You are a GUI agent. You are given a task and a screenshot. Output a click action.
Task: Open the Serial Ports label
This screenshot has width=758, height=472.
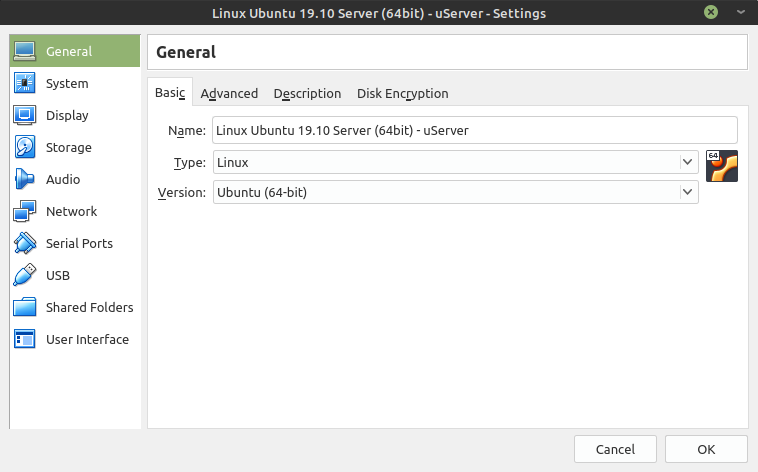79,243
